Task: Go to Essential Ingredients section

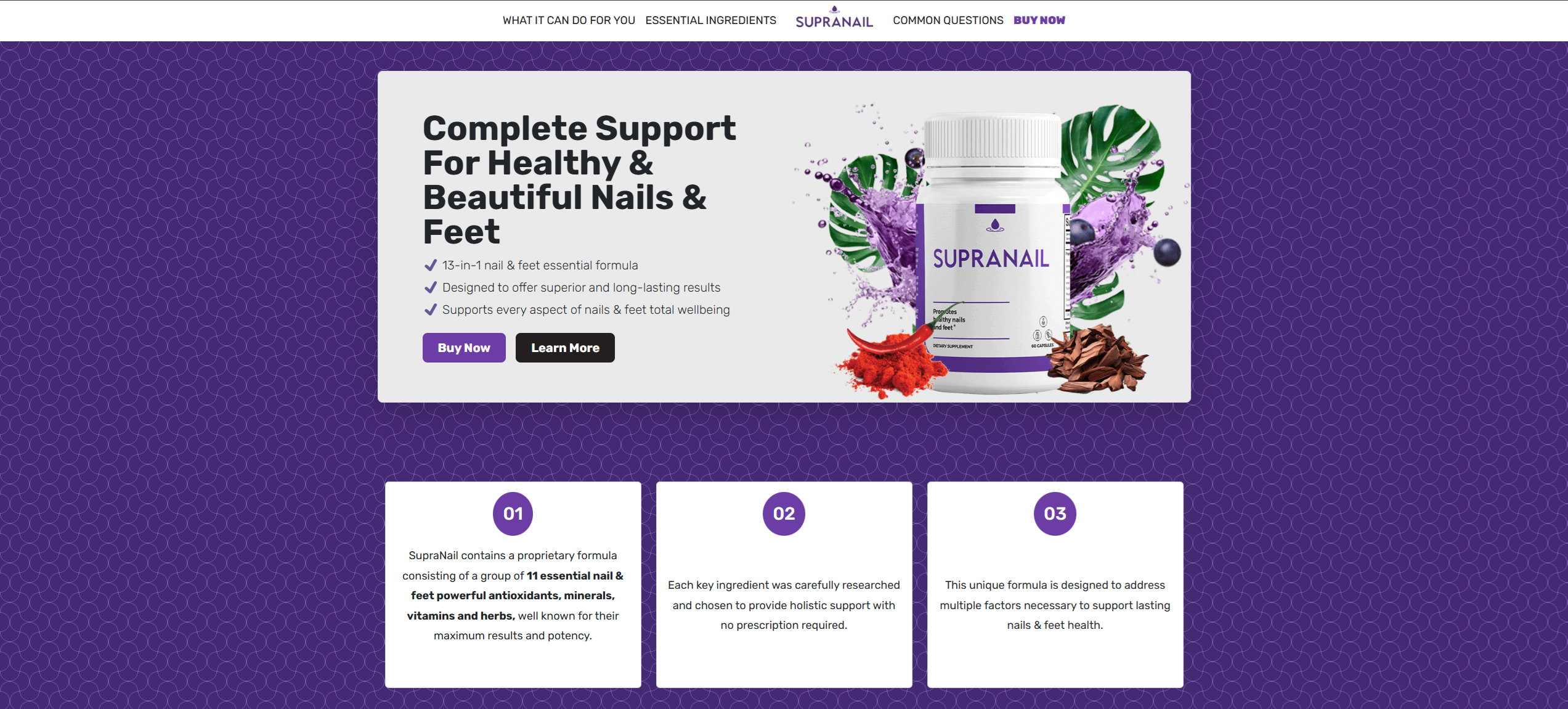Action: tap(710, 20)
